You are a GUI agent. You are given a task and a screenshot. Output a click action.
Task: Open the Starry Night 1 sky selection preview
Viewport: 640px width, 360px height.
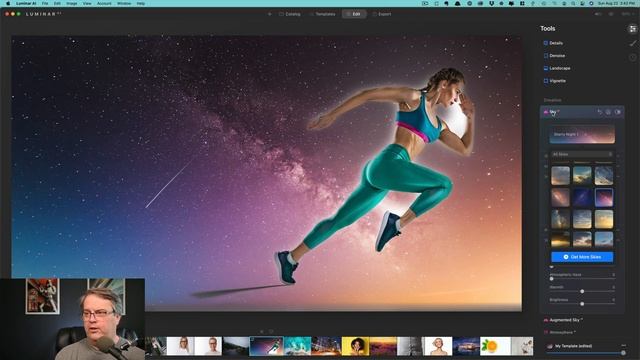(582, 134)
